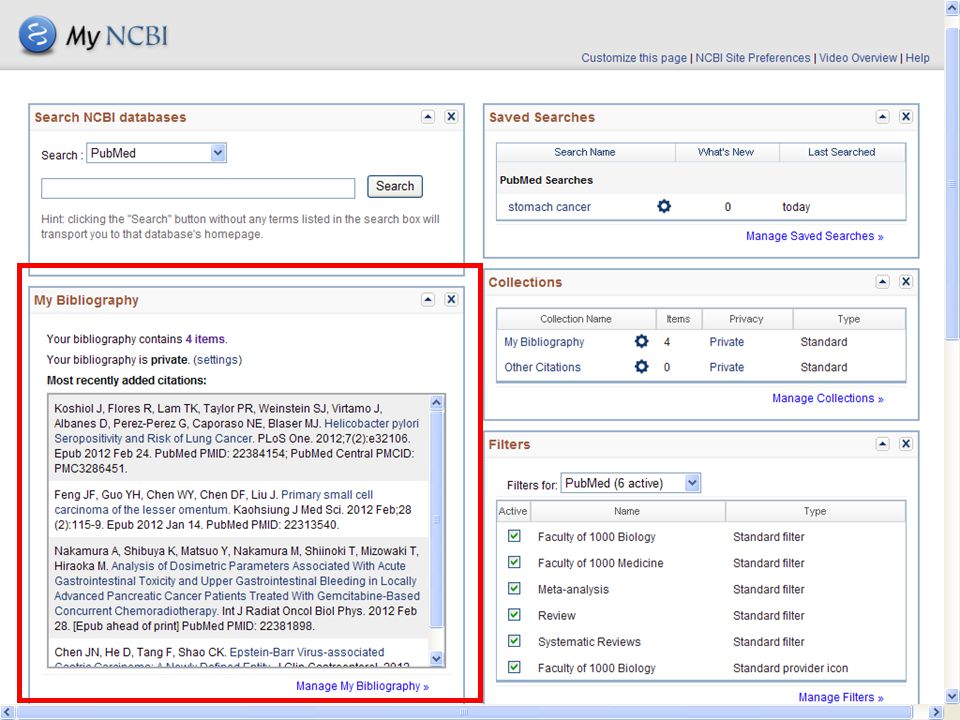Screen dimensions: 960x720
Task: Click page vertical scrollbar up arrow
Action: pos(952,7)
